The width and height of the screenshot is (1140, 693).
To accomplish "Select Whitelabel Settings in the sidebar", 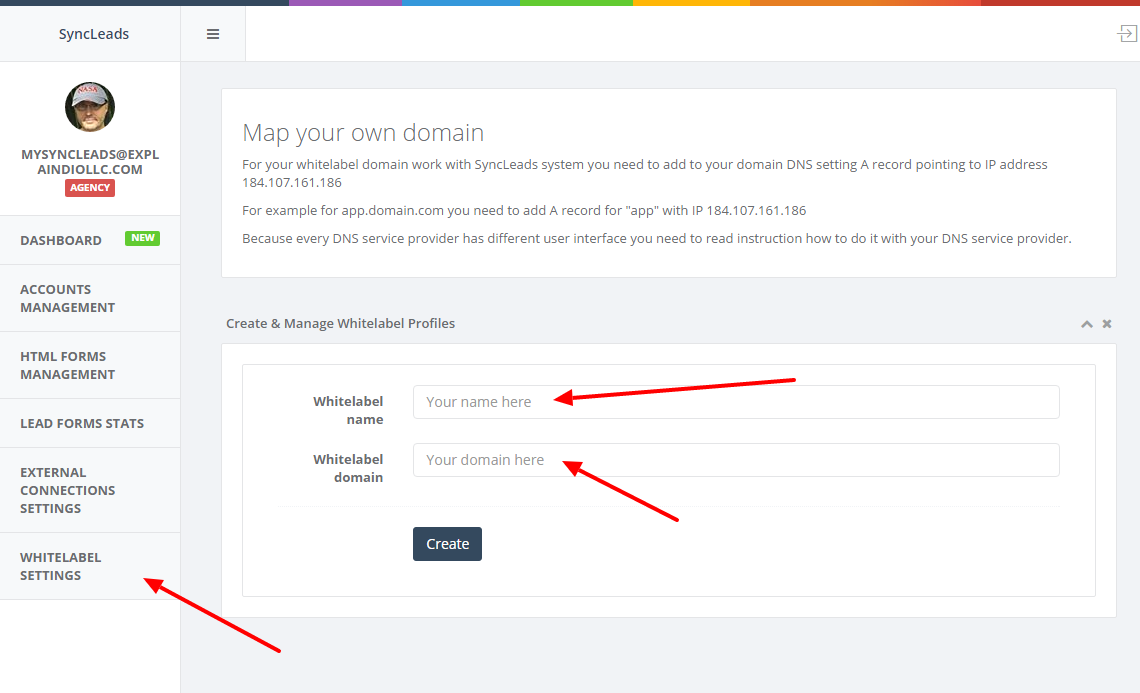I will 61,566.
